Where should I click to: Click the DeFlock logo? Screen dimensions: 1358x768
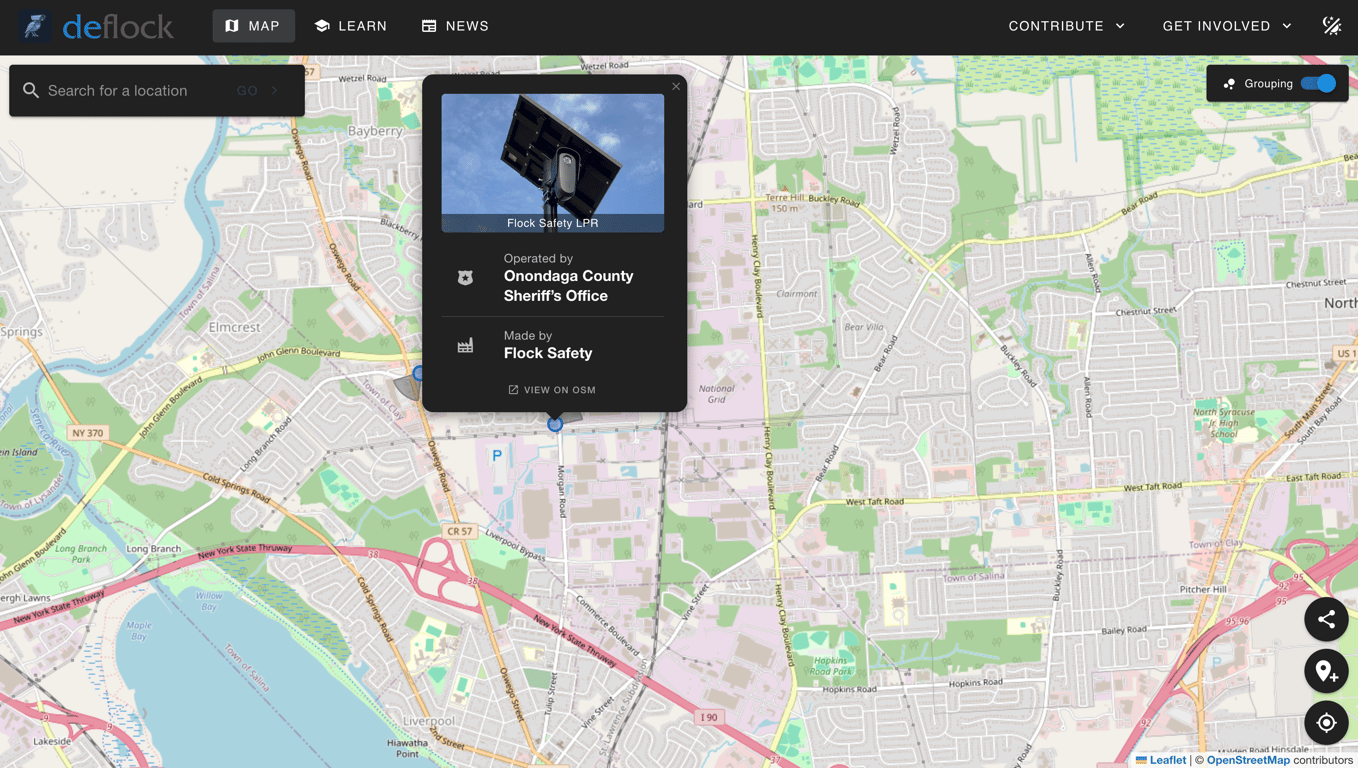[x=95, y=26]
